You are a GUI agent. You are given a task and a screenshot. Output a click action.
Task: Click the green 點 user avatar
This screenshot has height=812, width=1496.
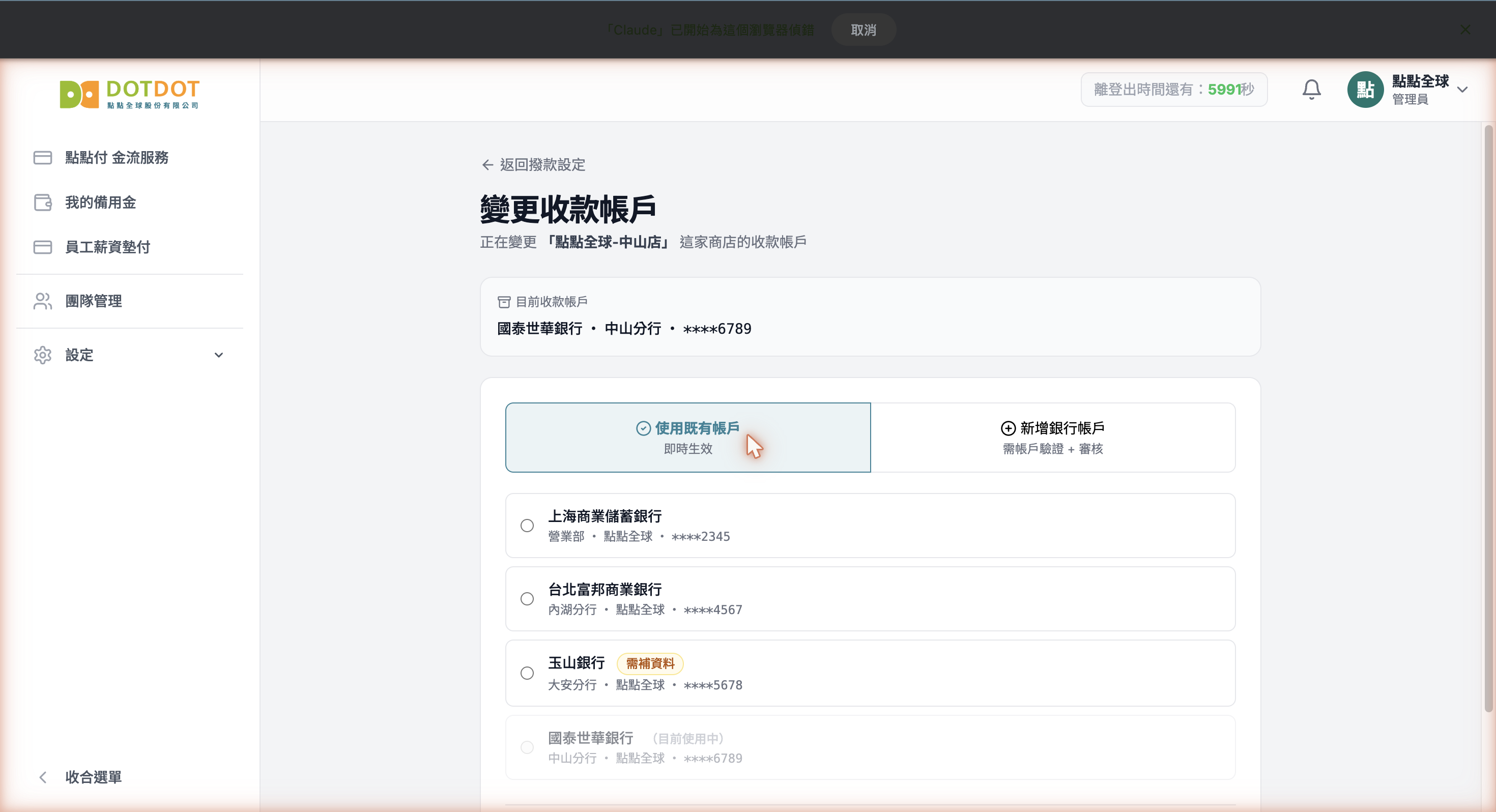(x=1365, y=90)
